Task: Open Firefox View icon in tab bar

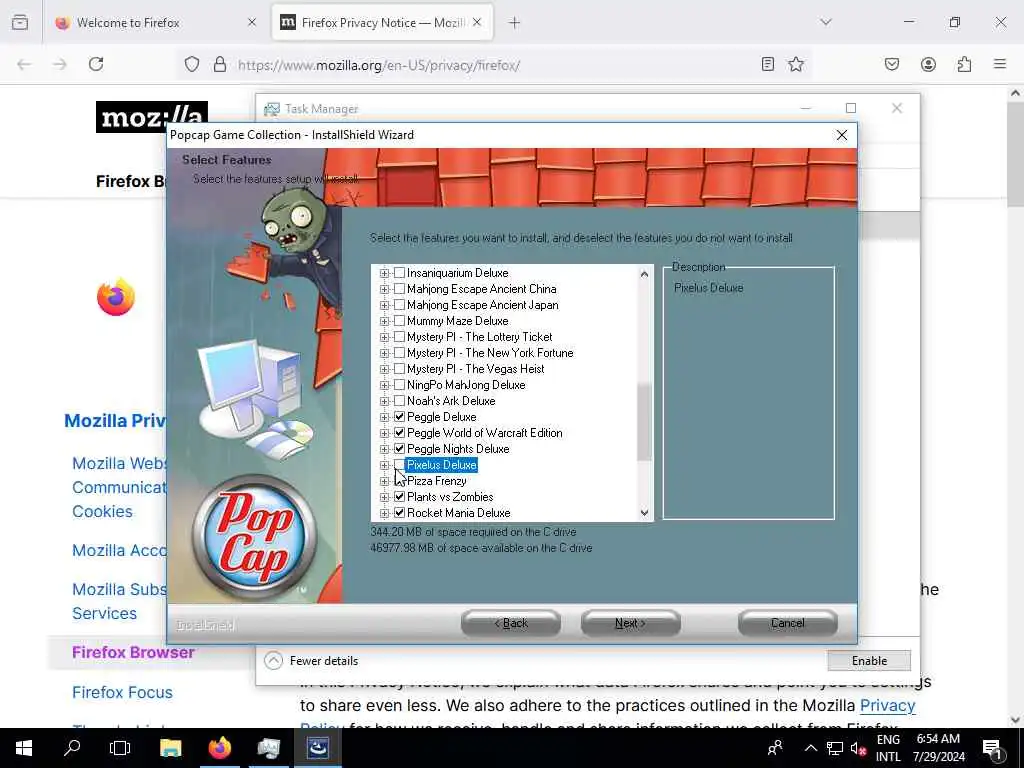Action: coord(20,22)
